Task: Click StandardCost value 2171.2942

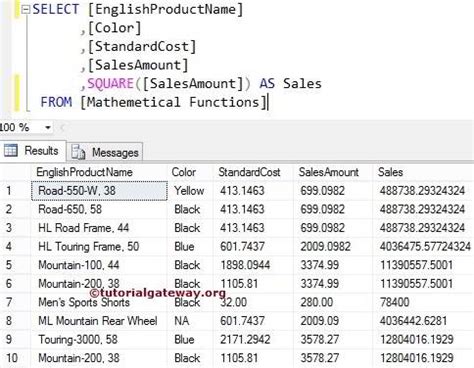Action: pyautogui.click(x=253, y=340)
